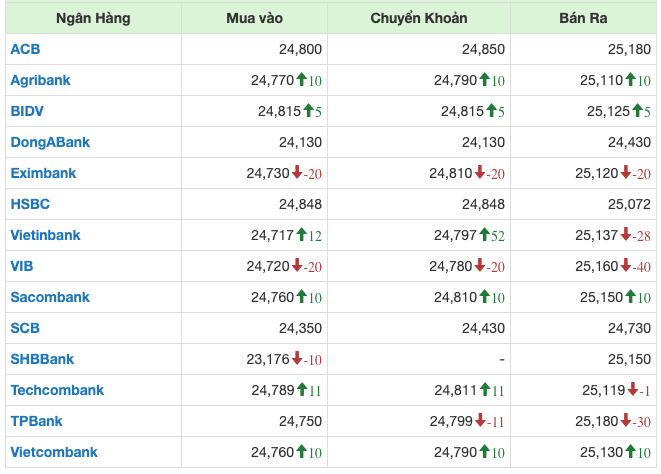Open the Vietcombank link
This screenshot has height=474, width=661.
coord(54,452)
